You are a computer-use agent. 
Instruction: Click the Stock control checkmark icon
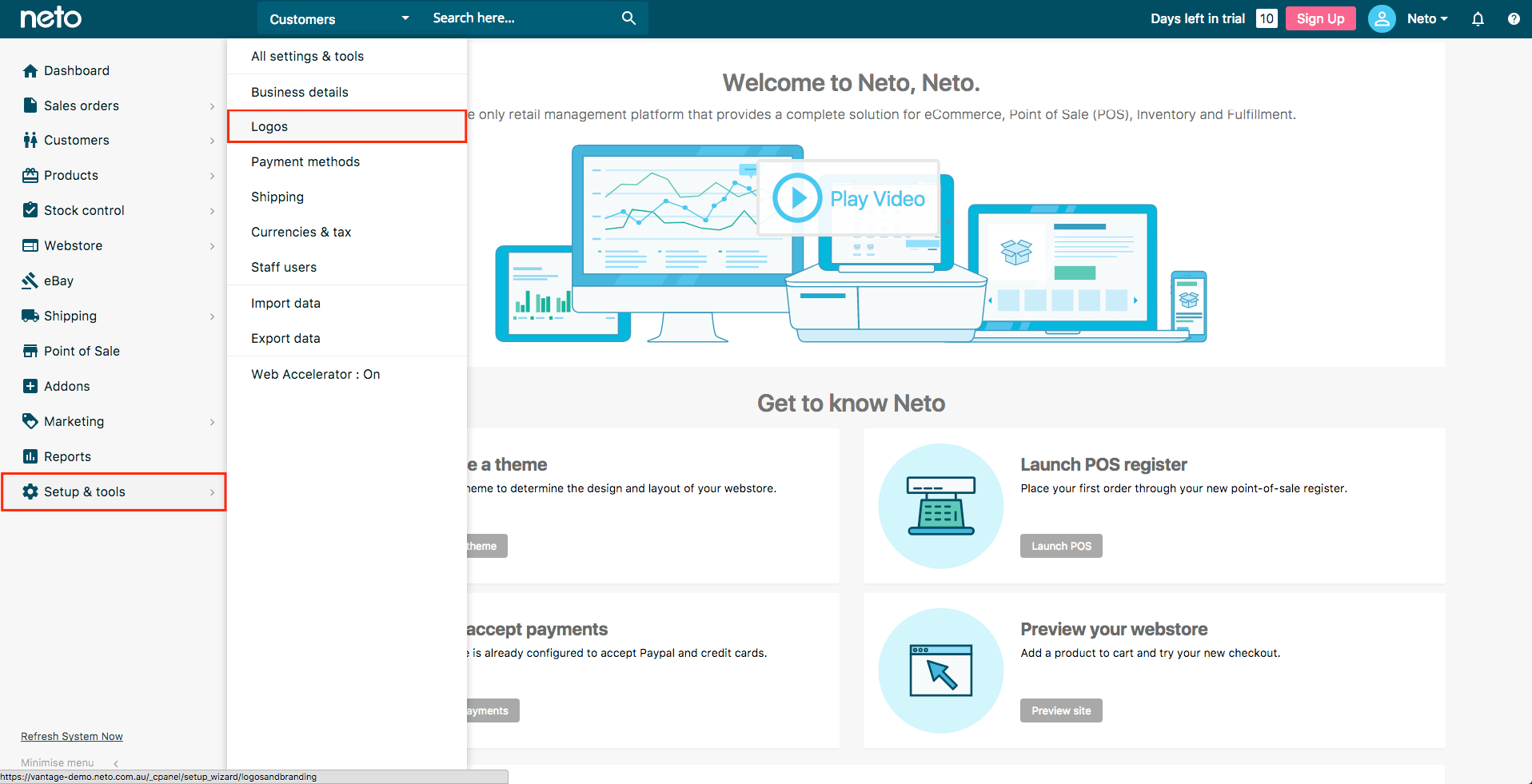click(x=30, y=210)
